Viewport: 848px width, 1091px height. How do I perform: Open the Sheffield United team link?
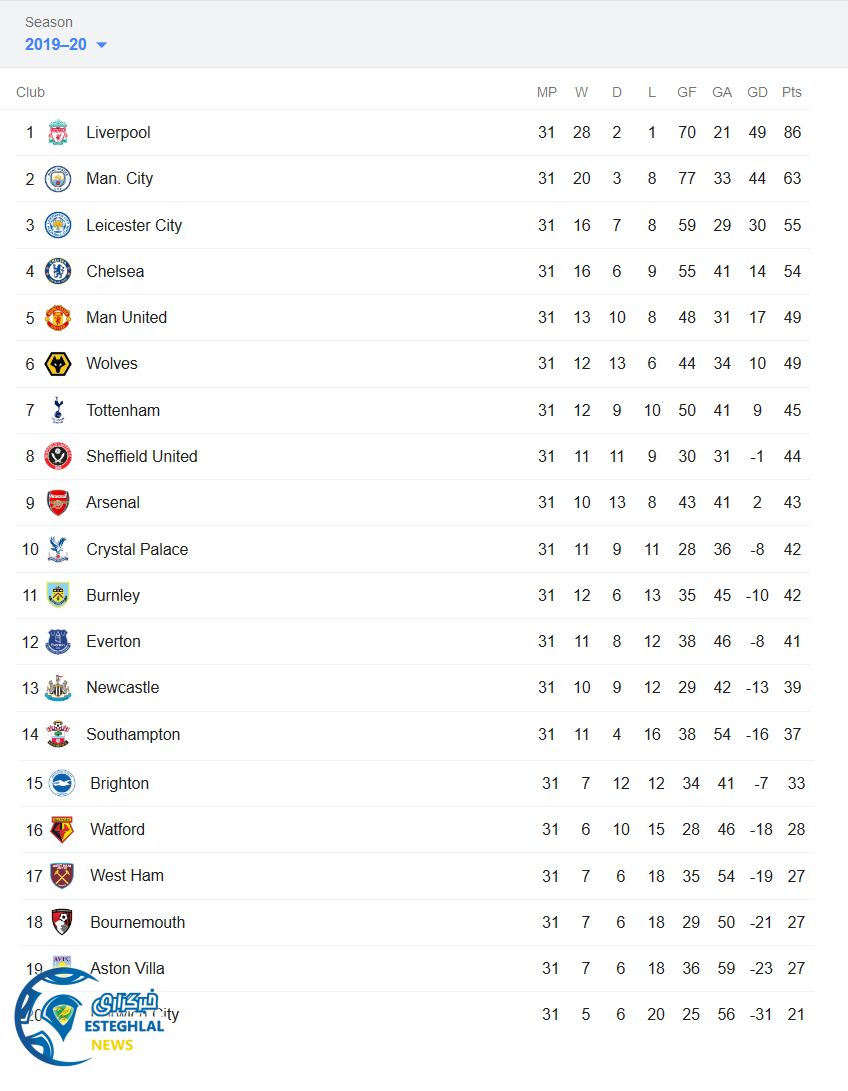pyautogui.click(x=141, y=457)
